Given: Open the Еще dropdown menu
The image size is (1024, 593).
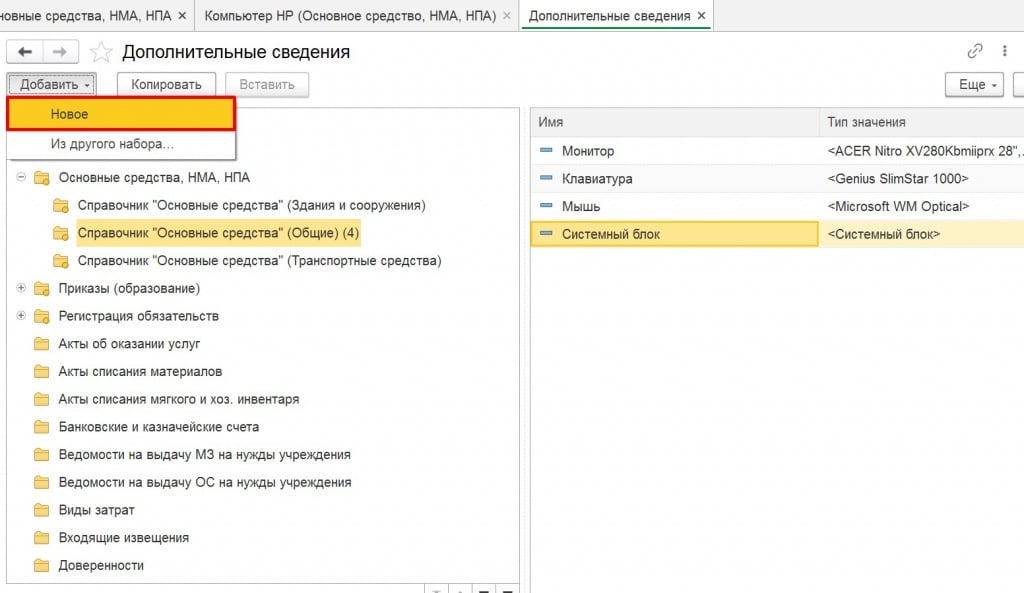Looking at the screenshot, I should pyautogui.click(x=974, y=85).
